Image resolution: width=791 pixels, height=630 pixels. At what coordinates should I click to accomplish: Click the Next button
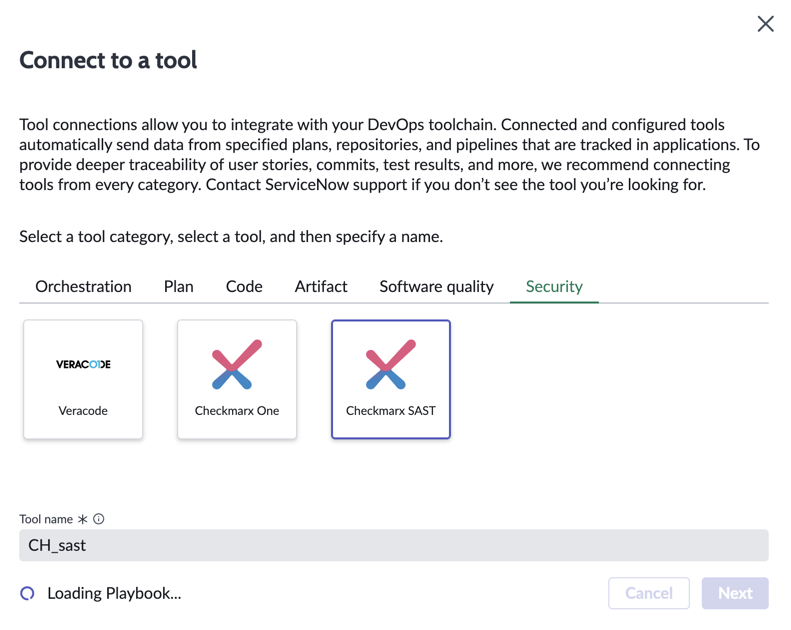click(x=735, y=593)
